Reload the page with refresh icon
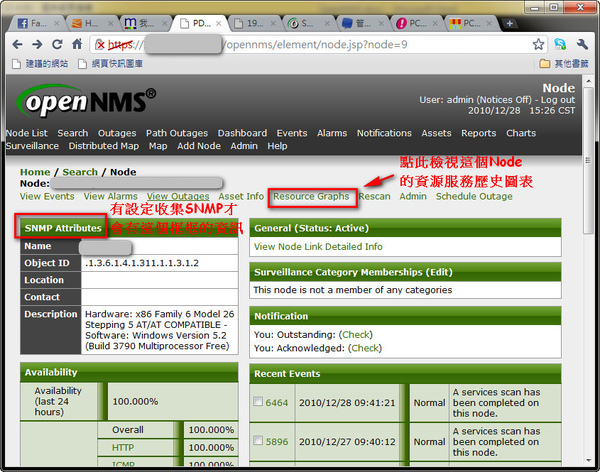600x472 pixels. 57,45
